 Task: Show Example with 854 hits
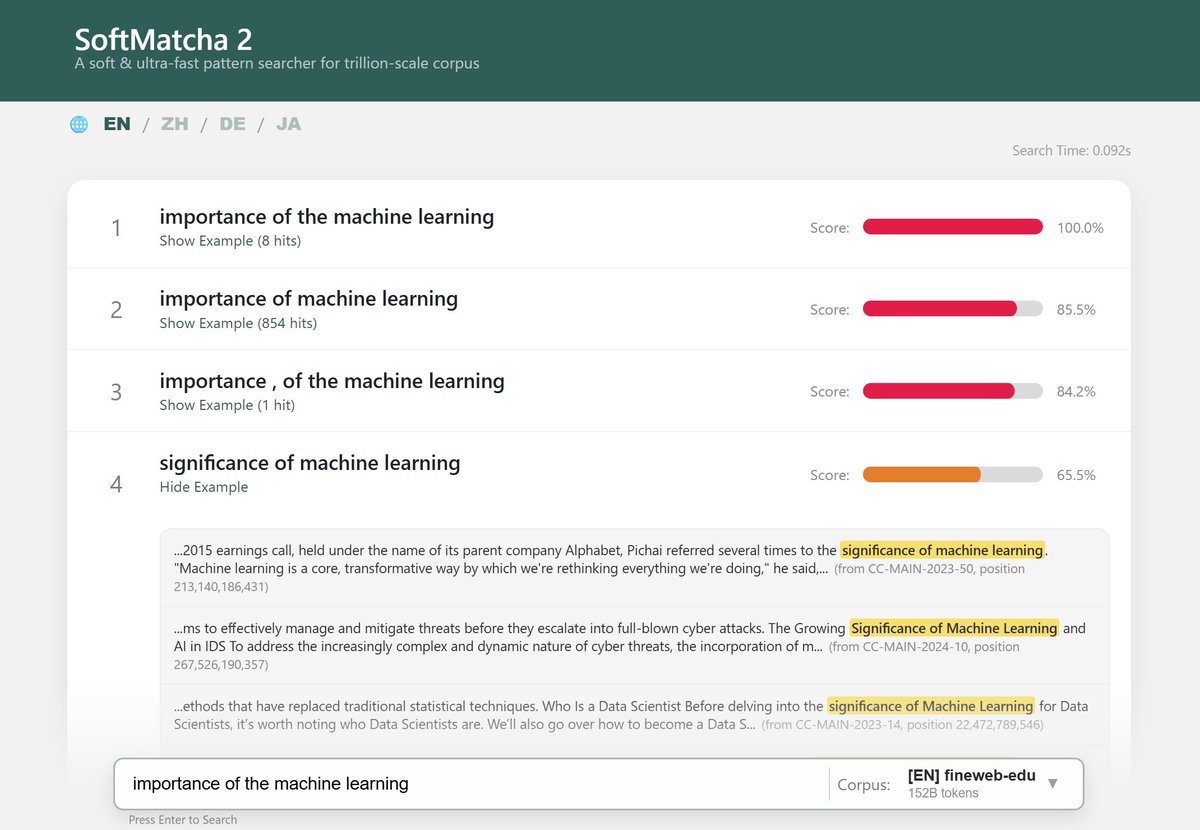pos(238,323)
